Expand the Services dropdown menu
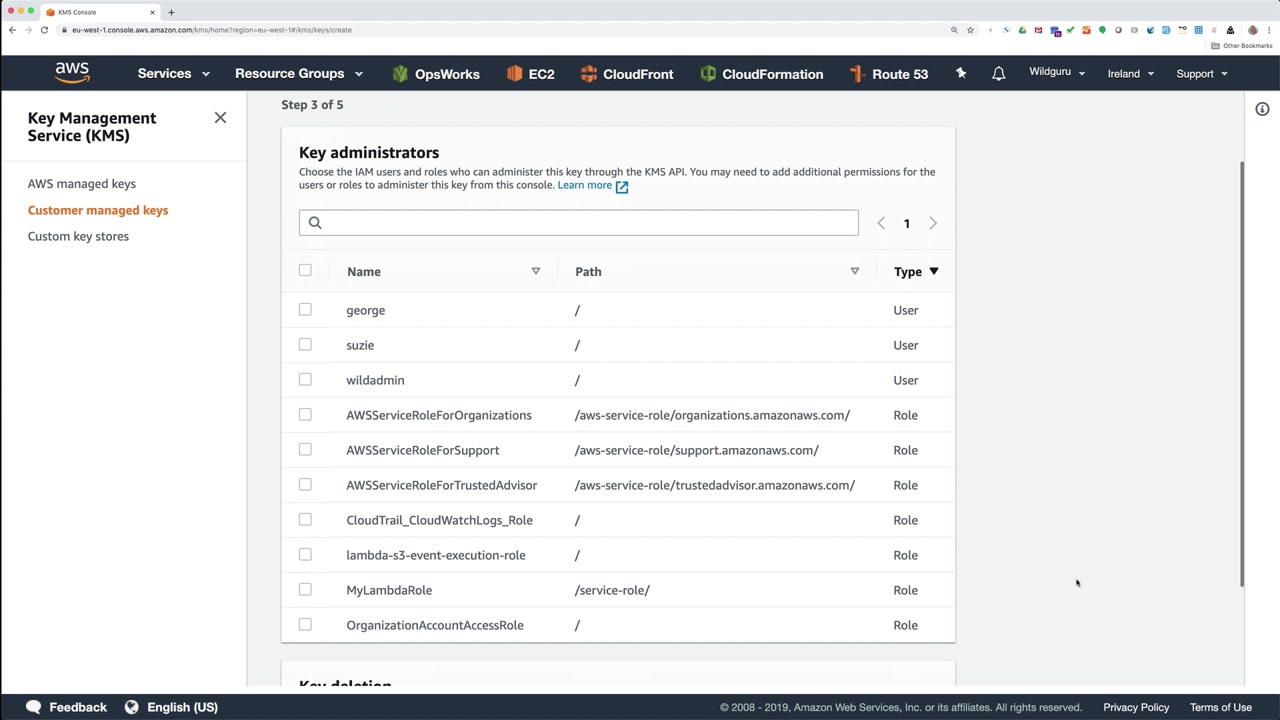Image resolution: width=1280 pixels, height=720 pixels. click(173, 74)
